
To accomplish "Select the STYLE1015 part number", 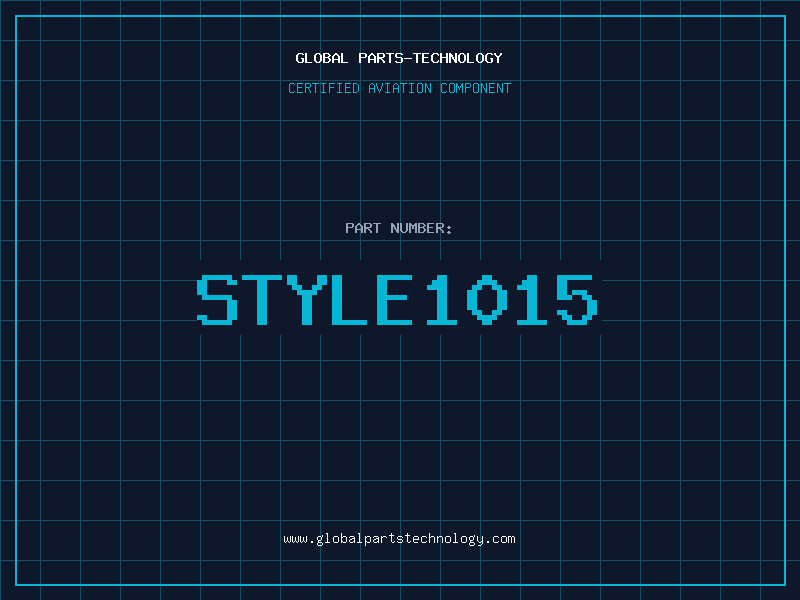I will point(397,299).
